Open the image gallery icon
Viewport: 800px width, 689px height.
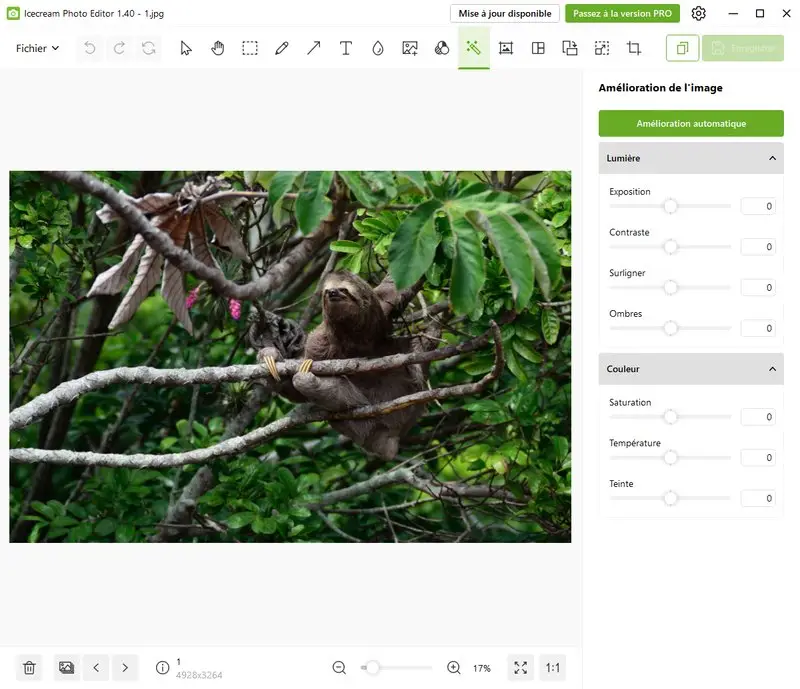pyautogui.click(x=66, y=668)
